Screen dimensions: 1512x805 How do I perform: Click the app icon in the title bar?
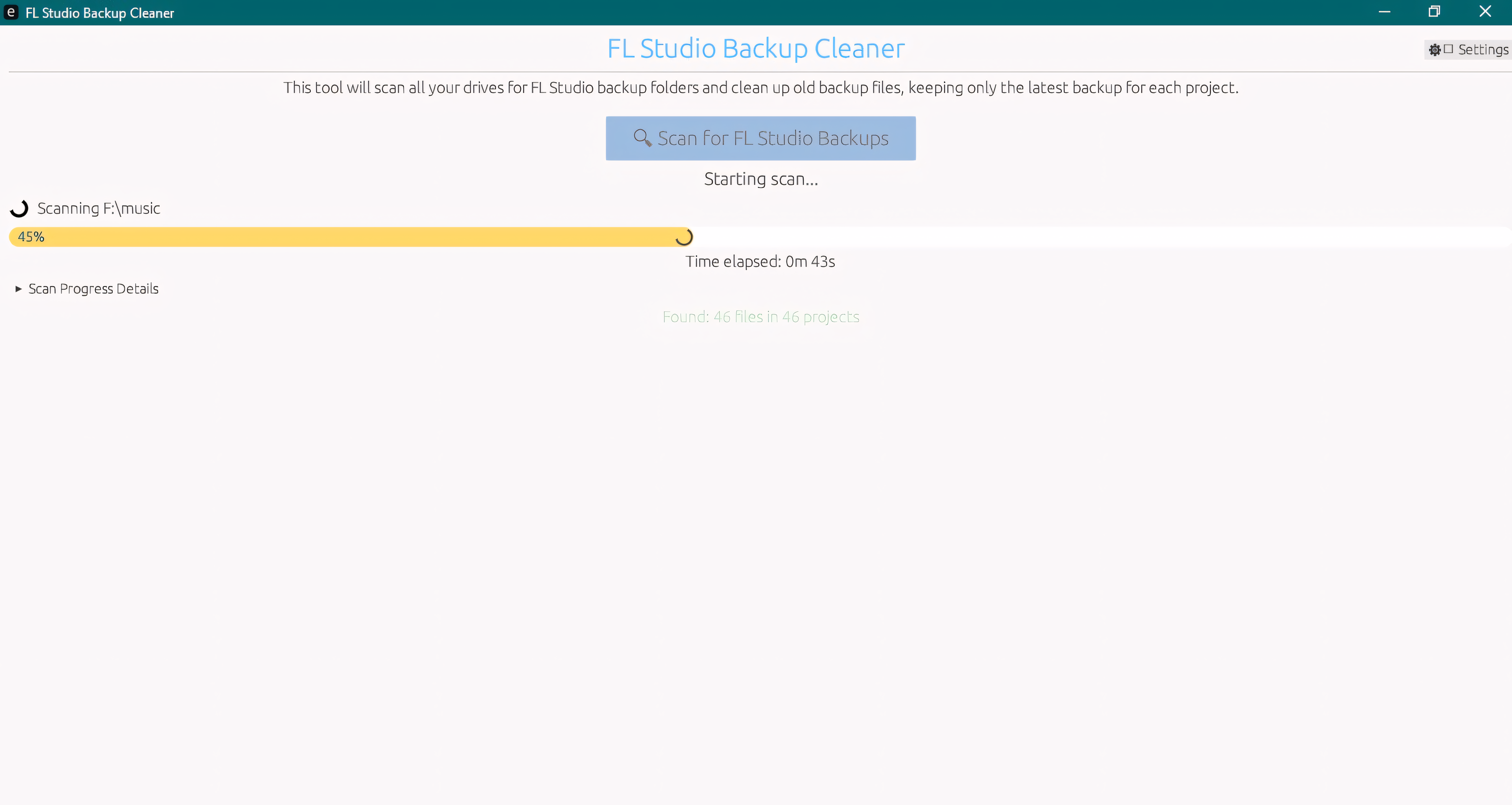[x=11, y=12]
